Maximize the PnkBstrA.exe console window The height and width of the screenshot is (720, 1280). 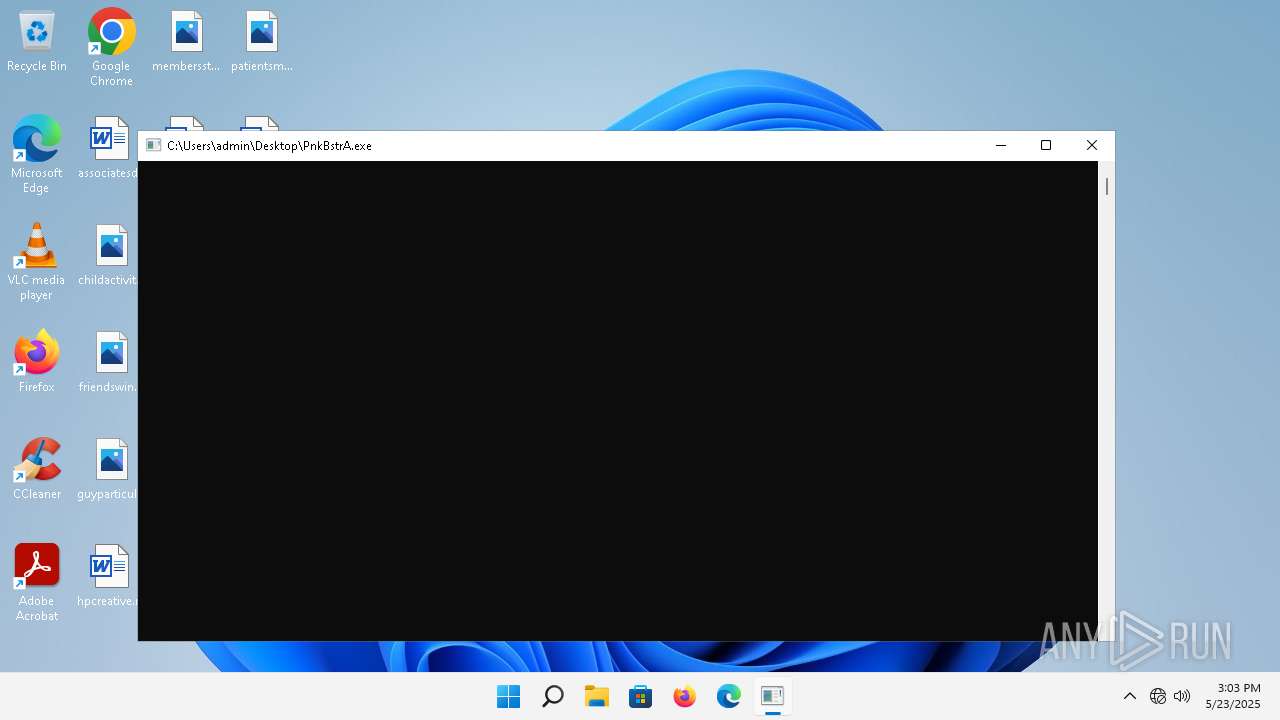pos(1046,145)
